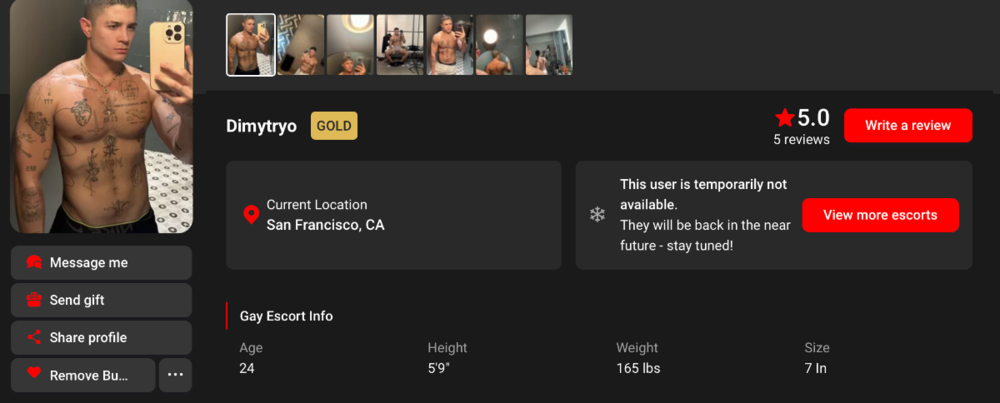Select the last gallery thumbnail
This screenshot has height=403, width=1000.
pyautogui.click(x=549, y=45)
